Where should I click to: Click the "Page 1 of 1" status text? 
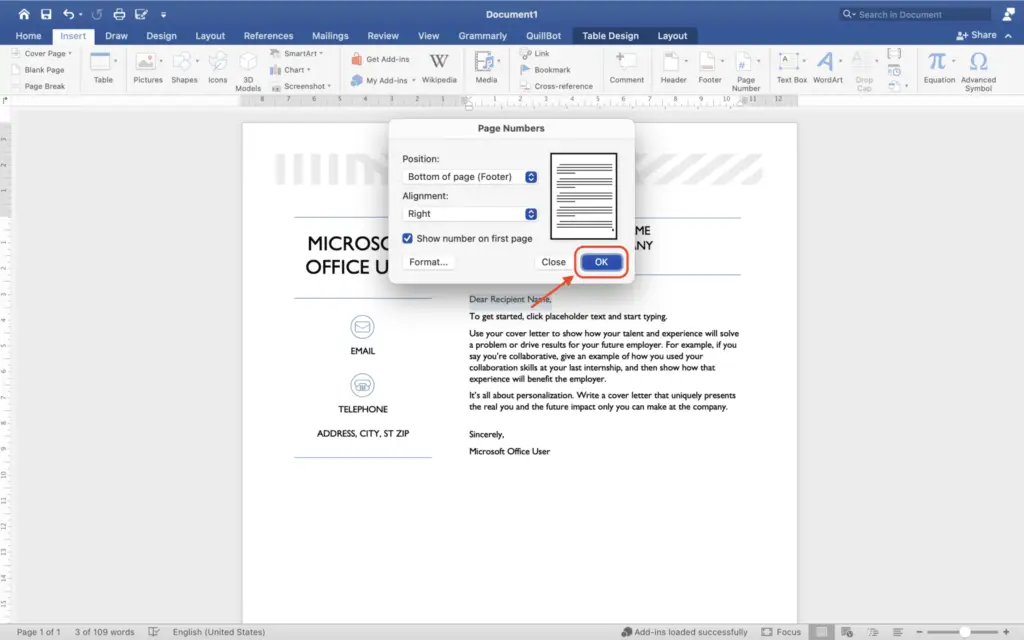[39, 632]
